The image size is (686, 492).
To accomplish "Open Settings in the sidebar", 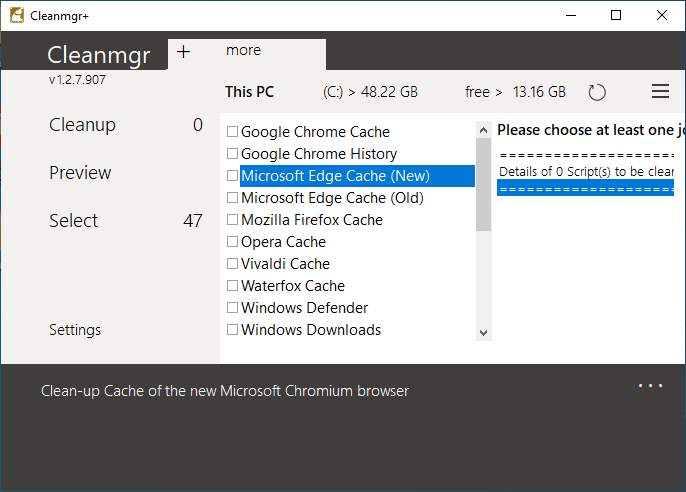I will pos(75,330).
